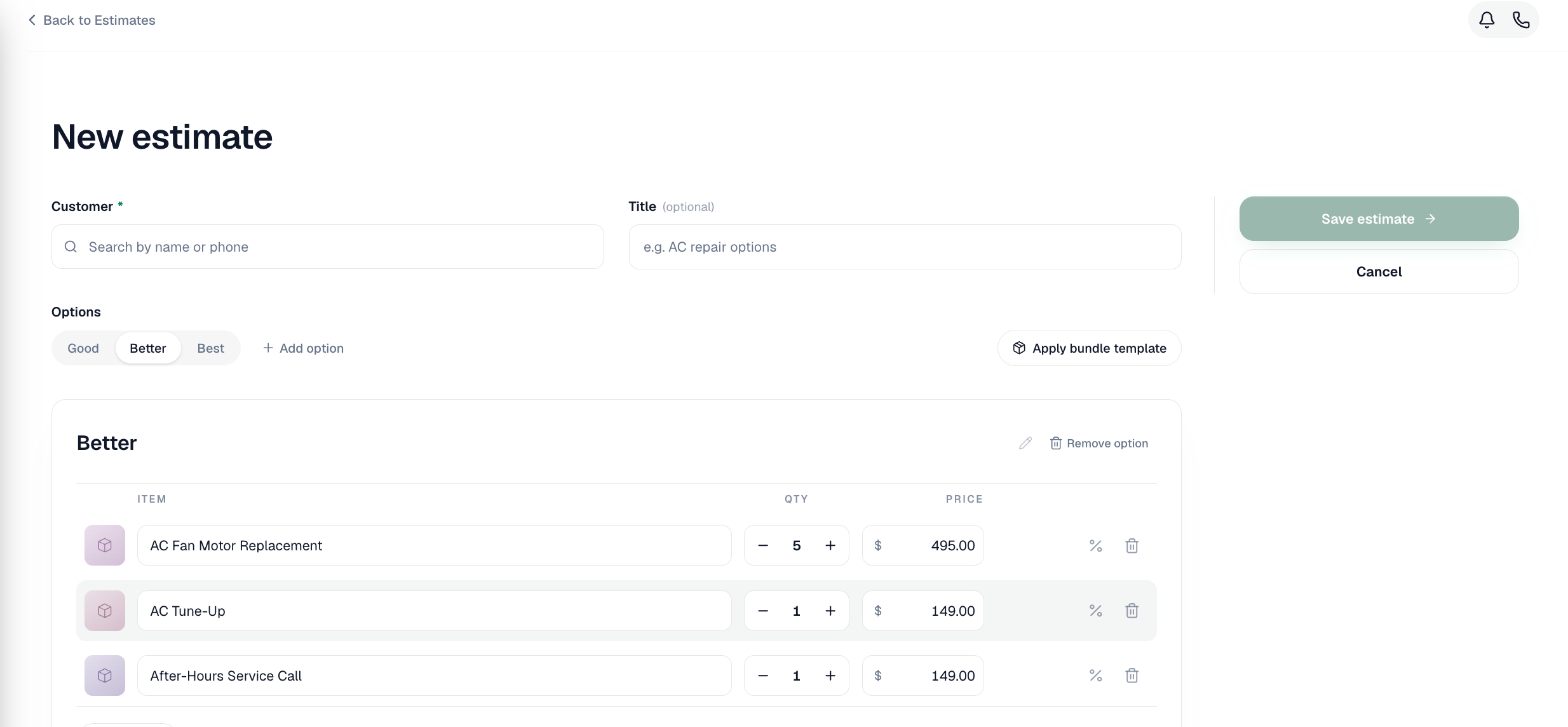
Task: Apply discount to AC Fan Motor Replacement
Action: [1095, 545]
